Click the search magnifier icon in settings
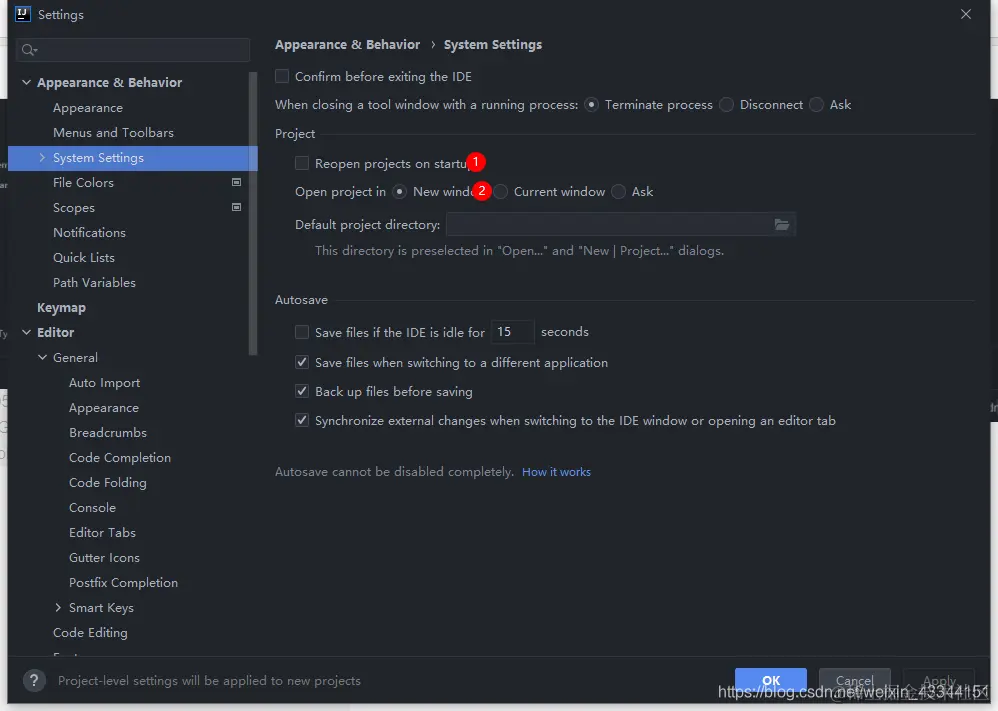The image size is (998, 711). click(29, 50)
